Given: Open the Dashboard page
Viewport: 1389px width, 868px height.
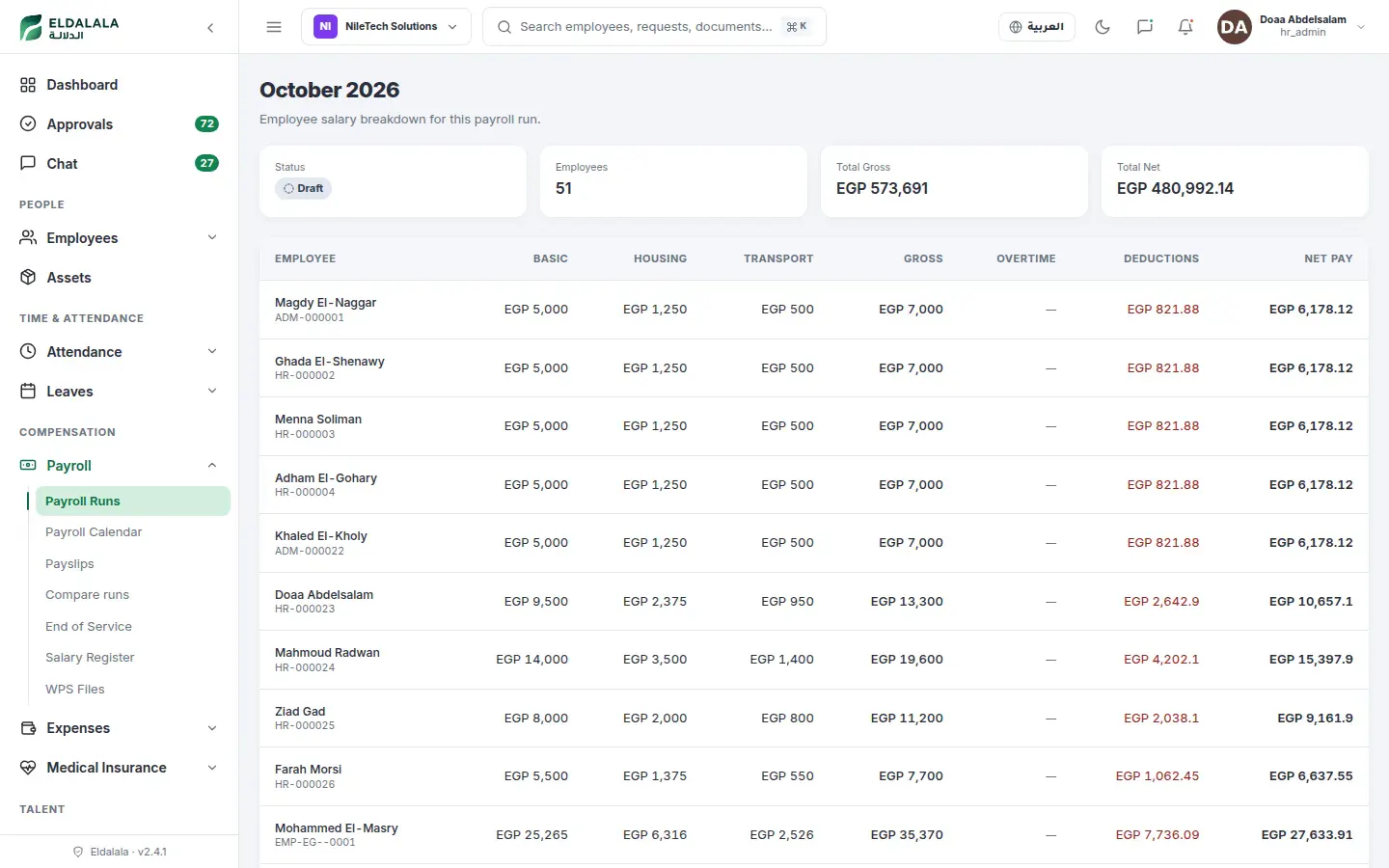Looking at the screenshot, I should coord(120,85).
